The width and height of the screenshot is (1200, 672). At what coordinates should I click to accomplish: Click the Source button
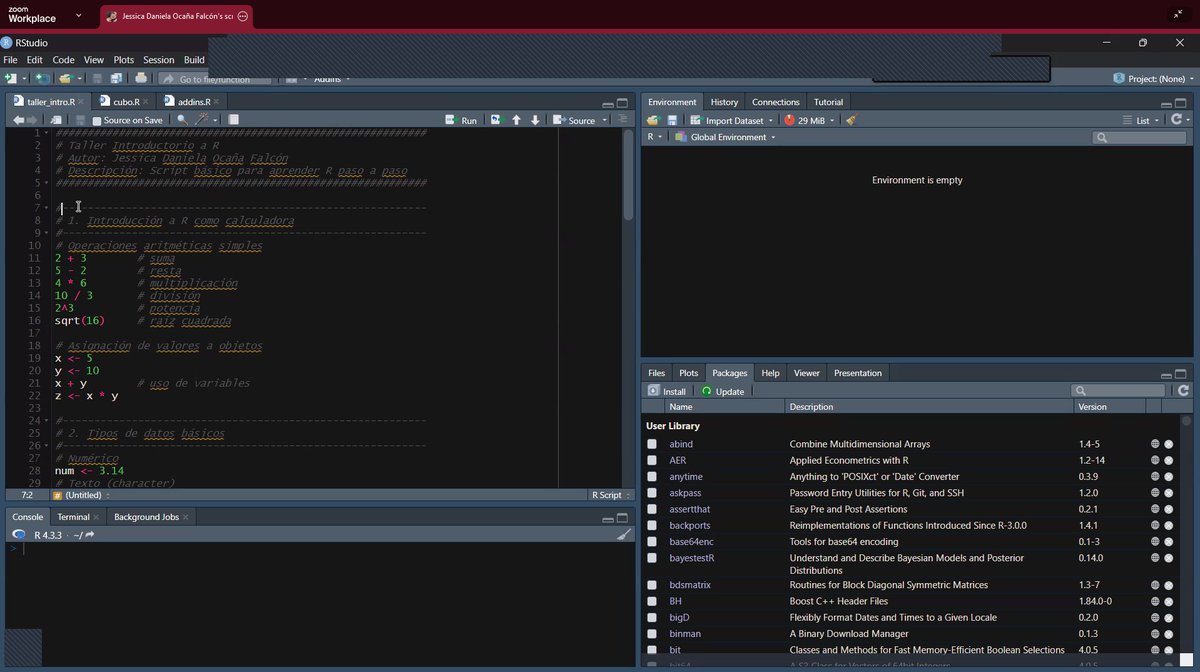(575, 120)
